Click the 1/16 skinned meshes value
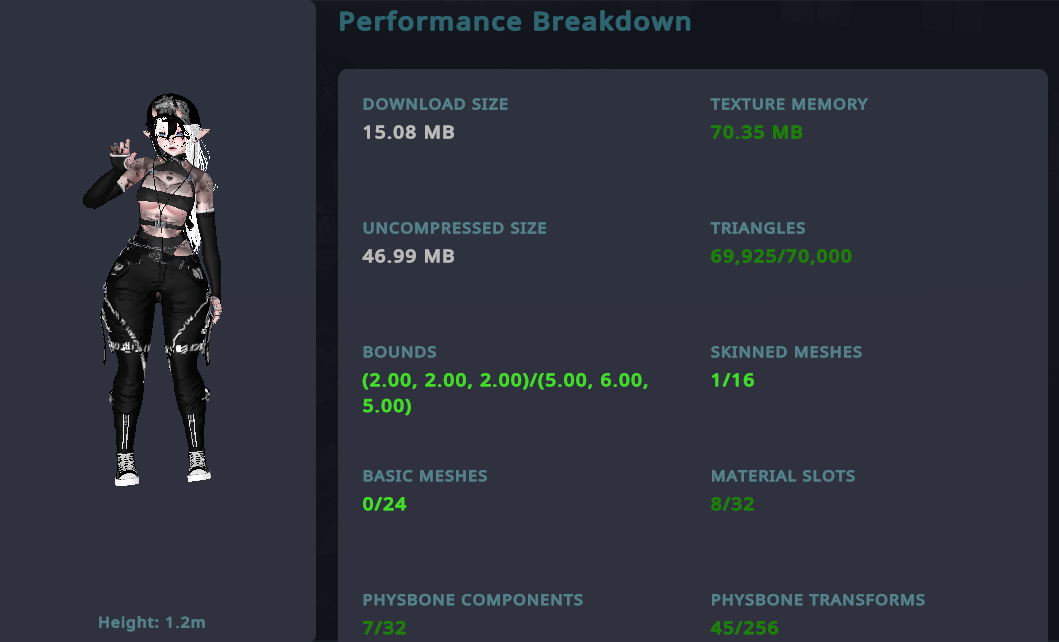Screen dimensions: 1059x642 pos(732,380)
